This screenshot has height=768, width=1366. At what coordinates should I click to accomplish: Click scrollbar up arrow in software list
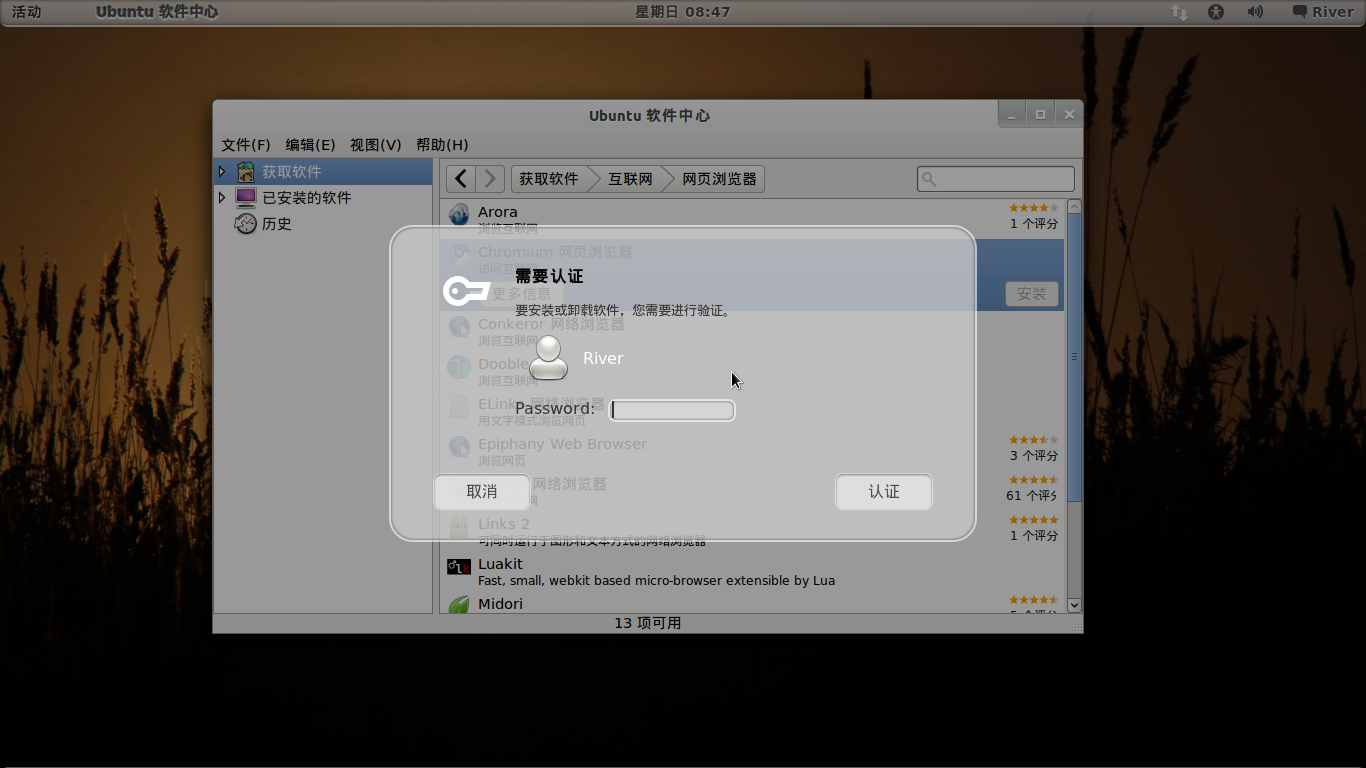(x=1074, y=207)
